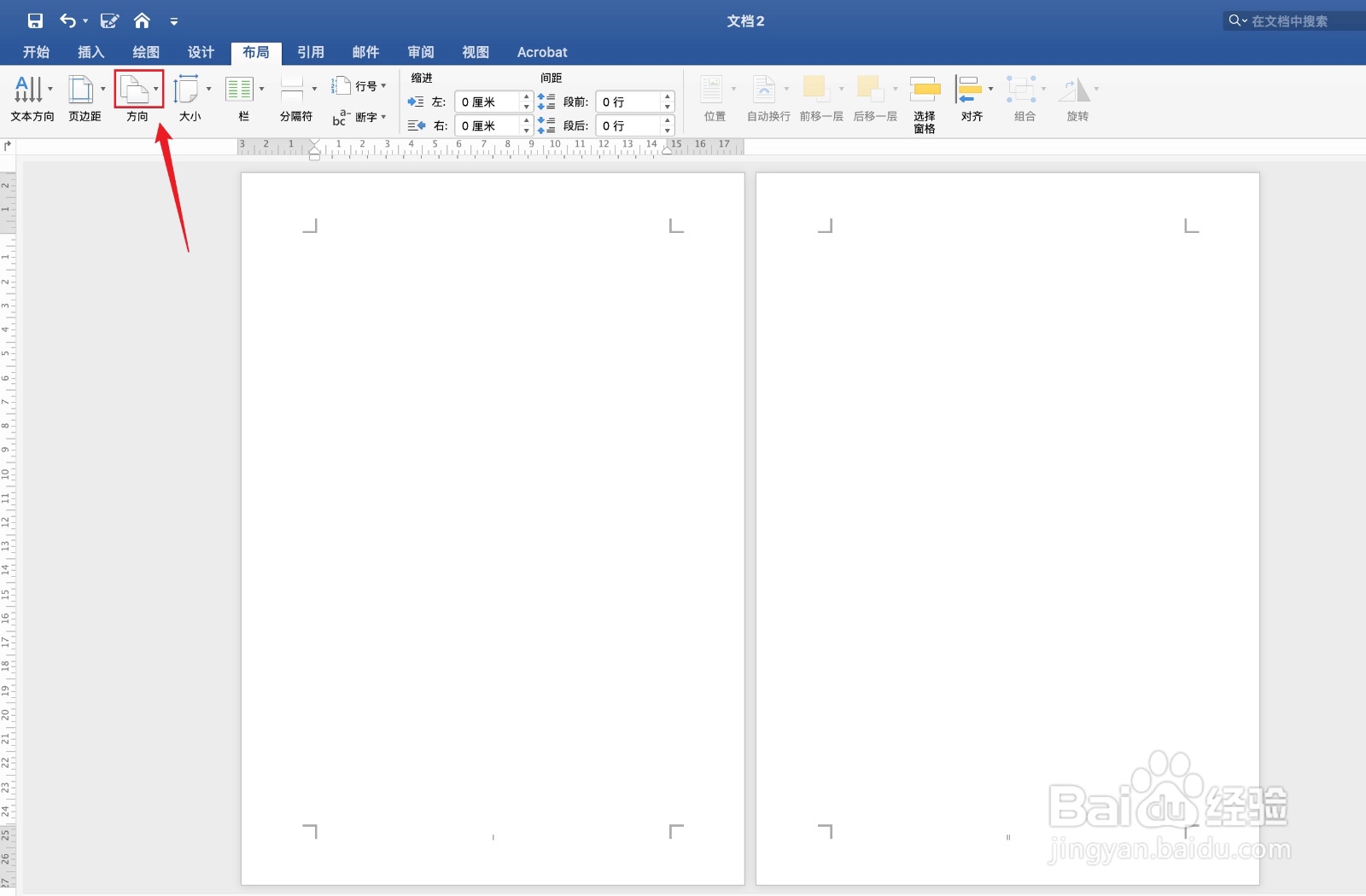The height and width of the screenshot is (896, 1366).
Task: Click the left indent icon beside 左
Action: 416,102
